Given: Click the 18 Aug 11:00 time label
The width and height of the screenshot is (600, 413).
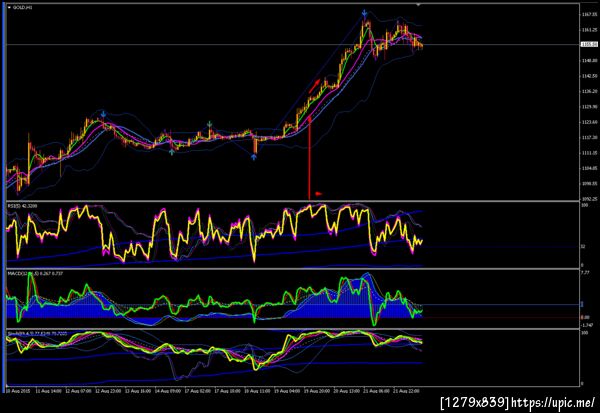Looking at the screenshot, I should (x=258, y=391).
